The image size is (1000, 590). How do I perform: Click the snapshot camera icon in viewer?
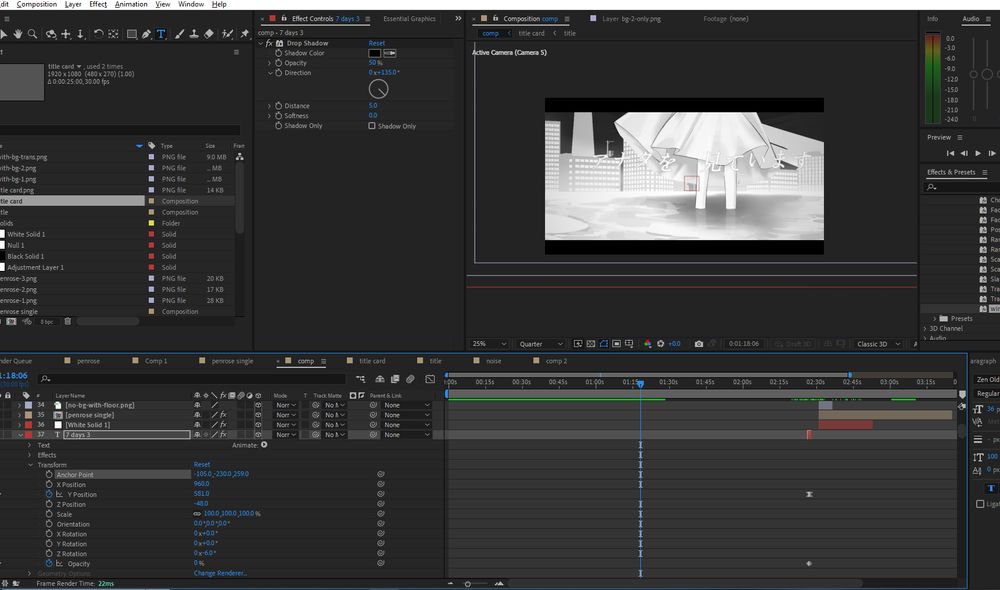coord(699,344)
